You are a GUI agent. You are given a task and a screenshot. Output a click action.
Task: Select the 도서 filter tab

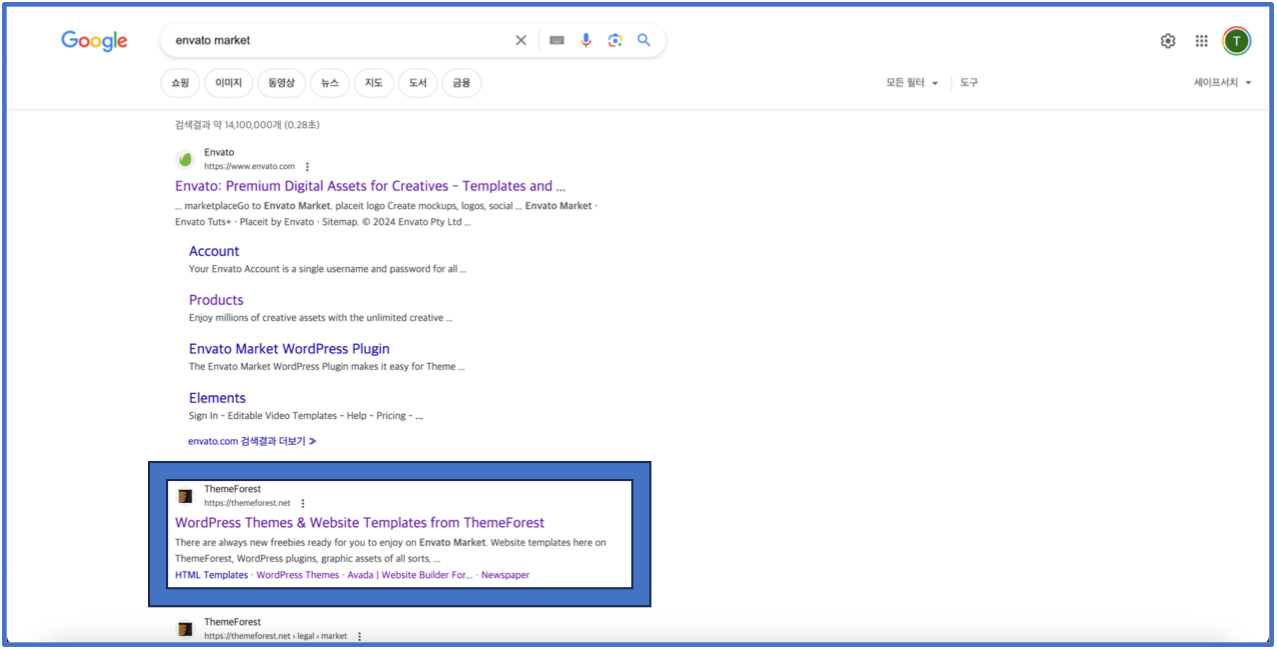pos(417,83)
